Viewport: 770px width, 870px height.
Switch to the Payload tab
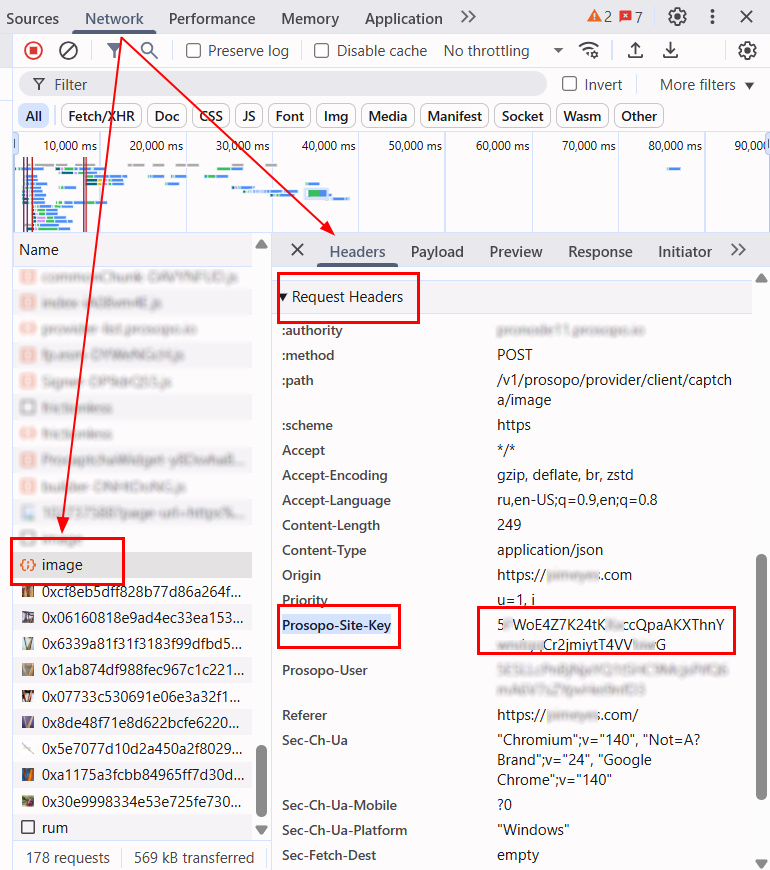pos(437,252)
